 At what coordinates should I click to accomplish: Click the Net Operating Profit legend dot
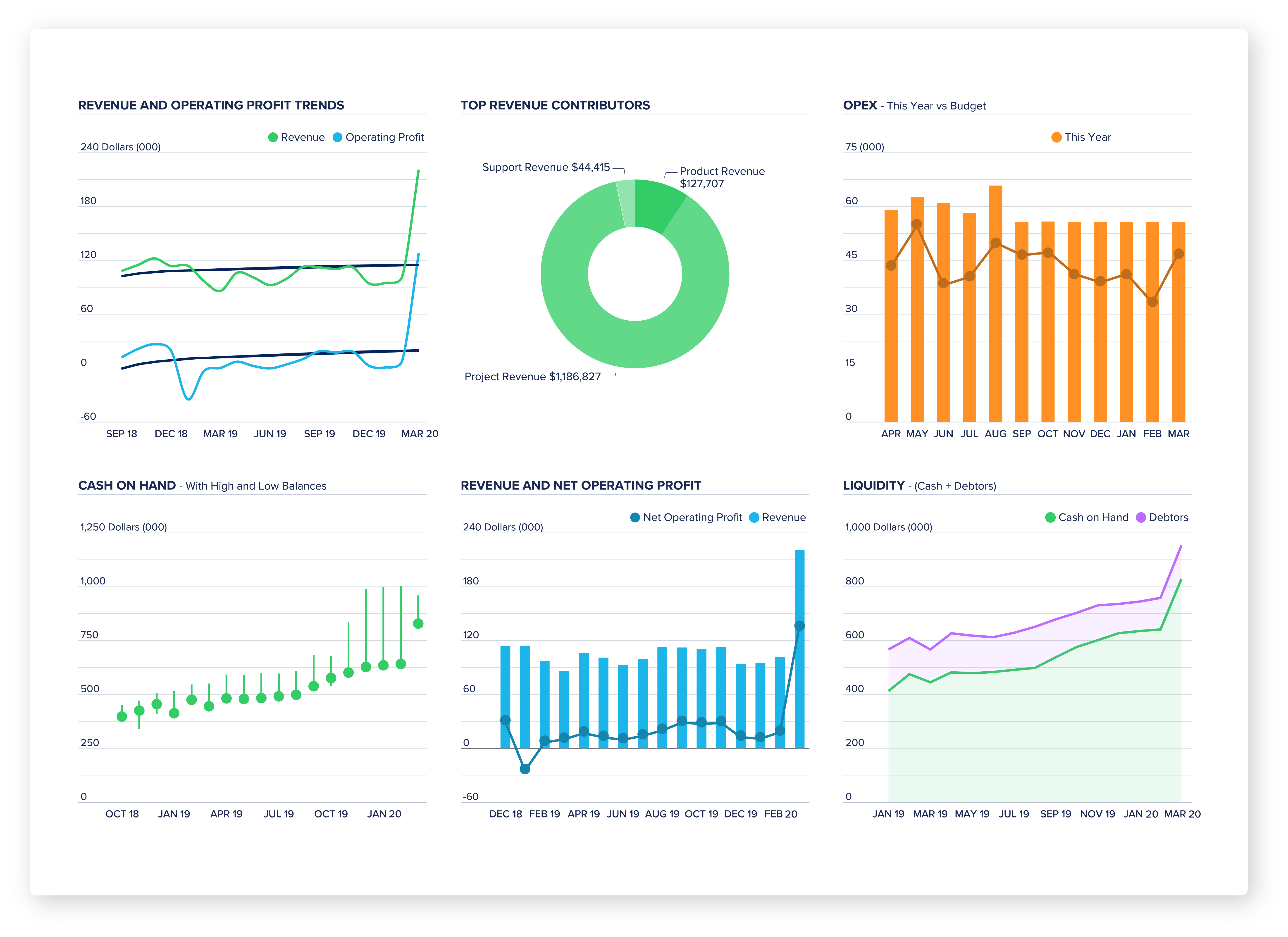(x=635, y=517)
